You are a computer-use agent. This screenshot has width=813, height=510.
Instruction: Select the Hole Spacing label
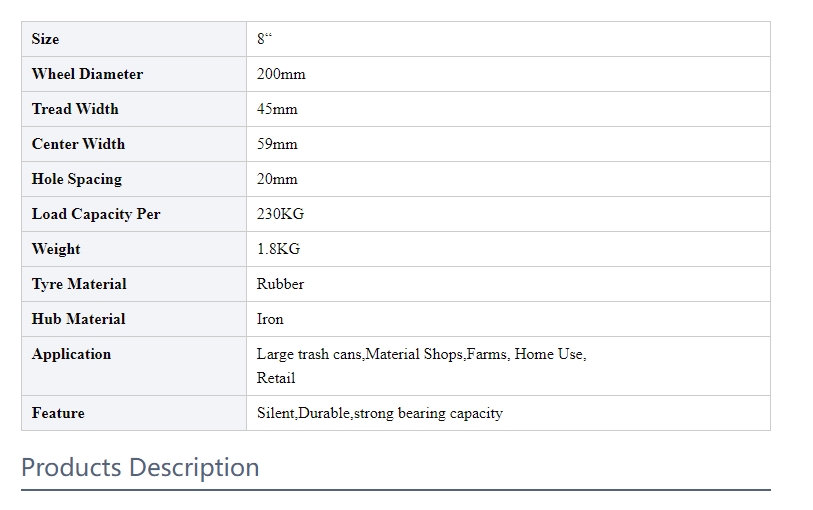pos(76,179)
